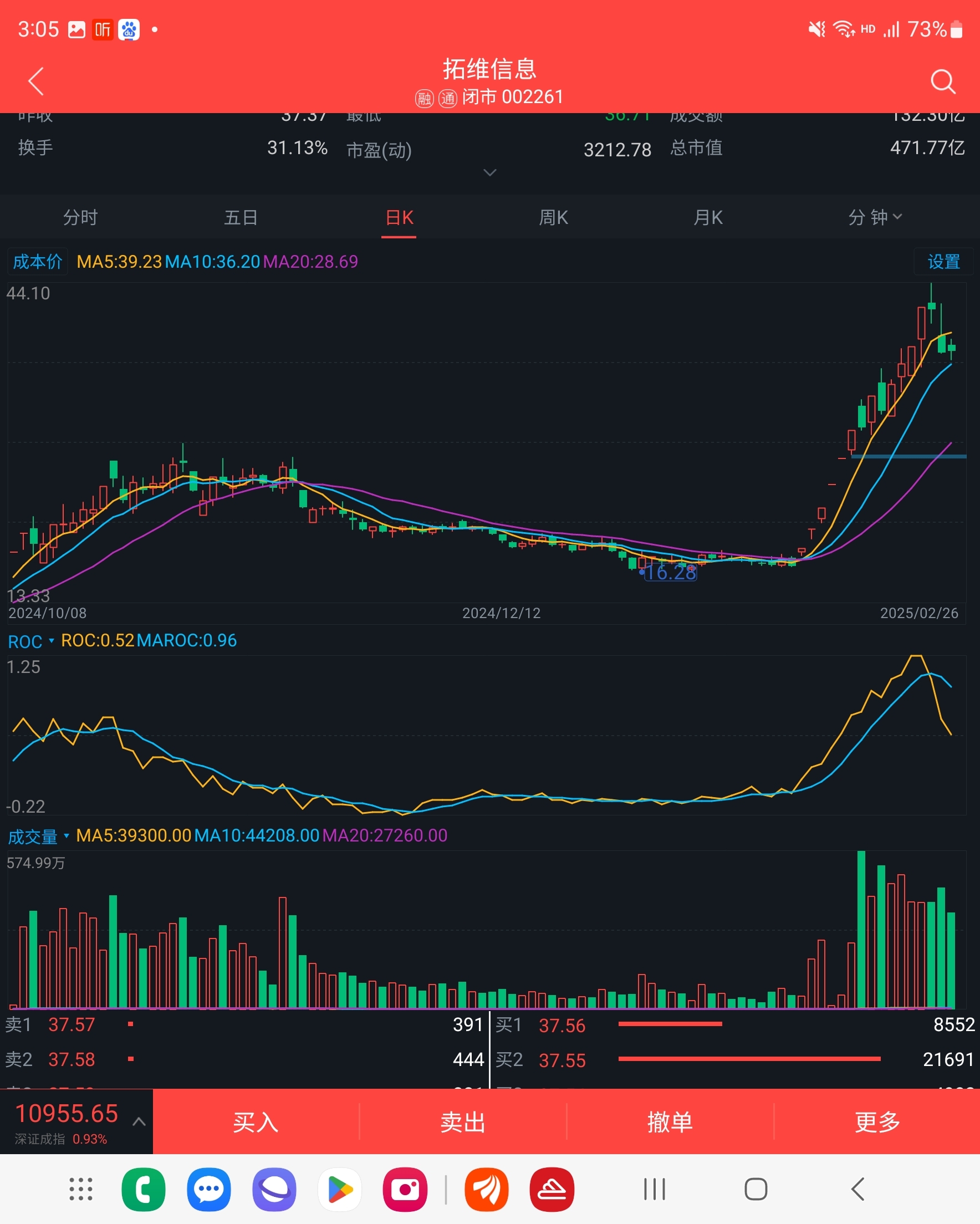Switch to 分时 chart tab
Image resolution: width=980 pixels, height=1224 pixels.
[80, 217]
